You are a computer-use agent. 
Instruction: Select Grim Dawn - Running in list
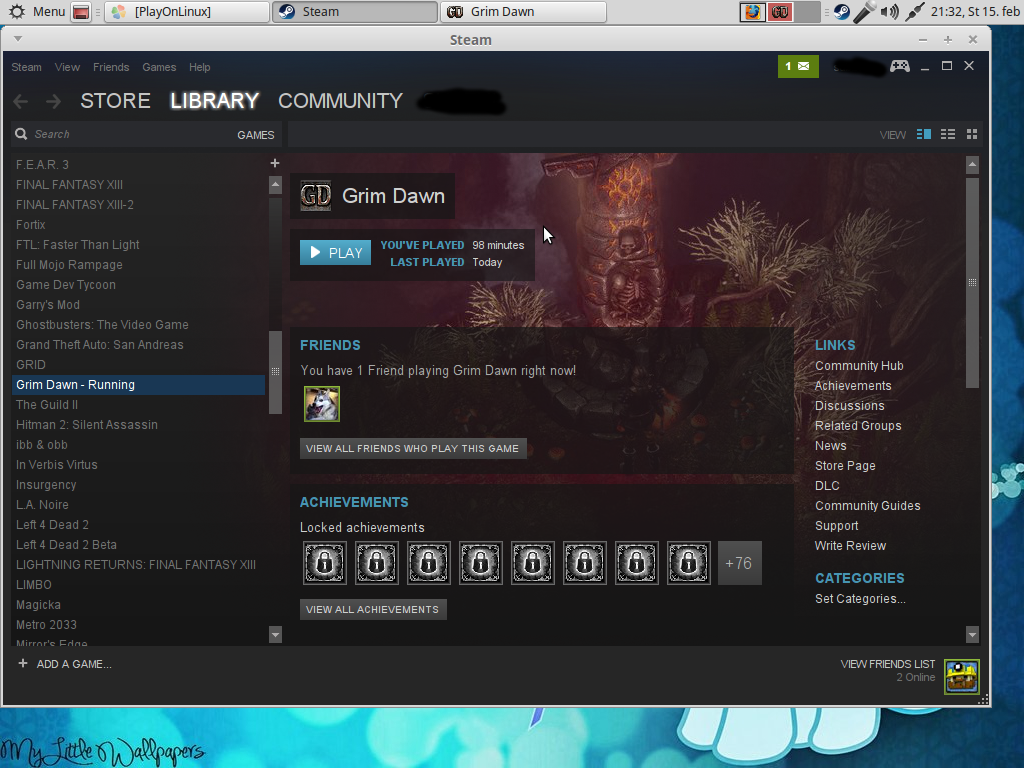click(138, 385)
